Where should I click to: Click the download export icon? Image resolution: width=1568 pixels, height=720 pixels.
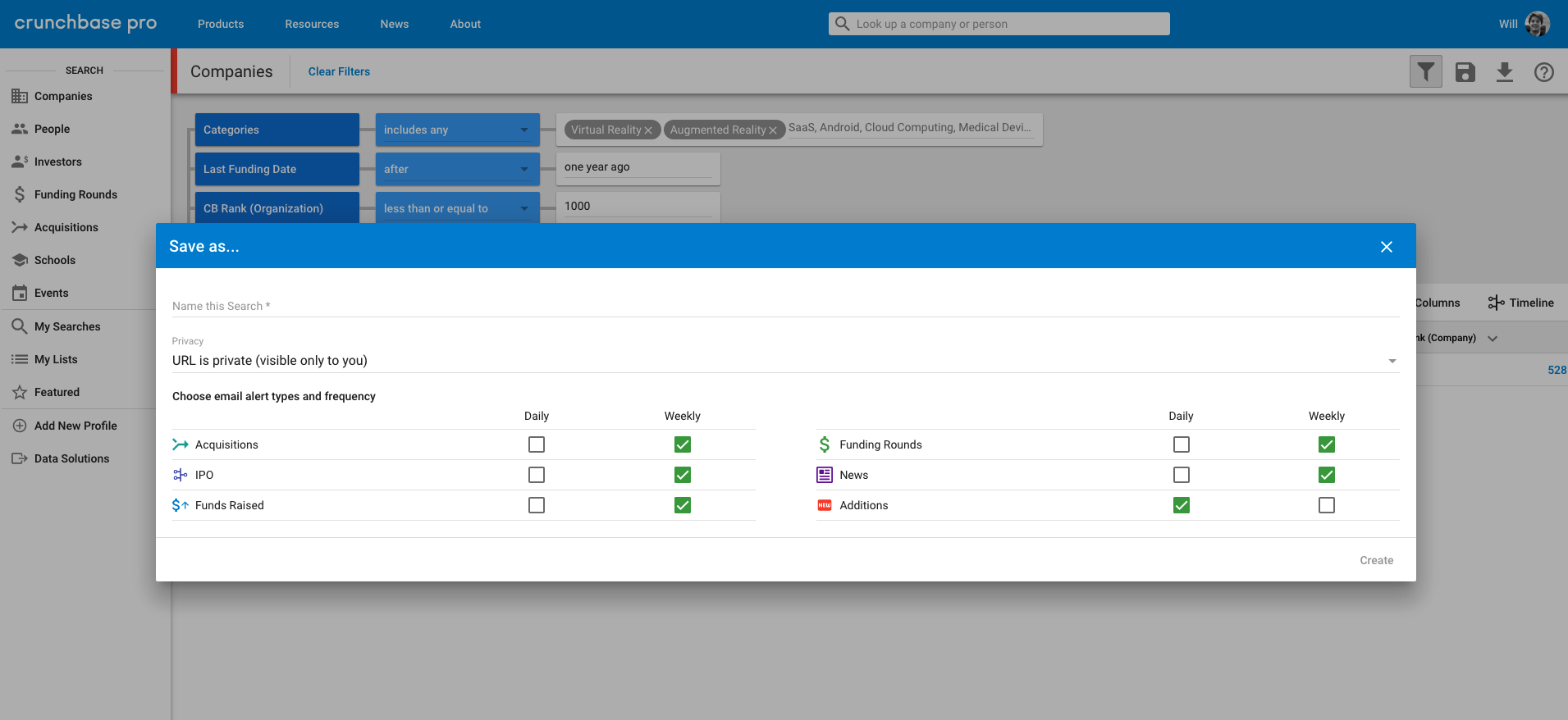click(x=1505, y=72)
